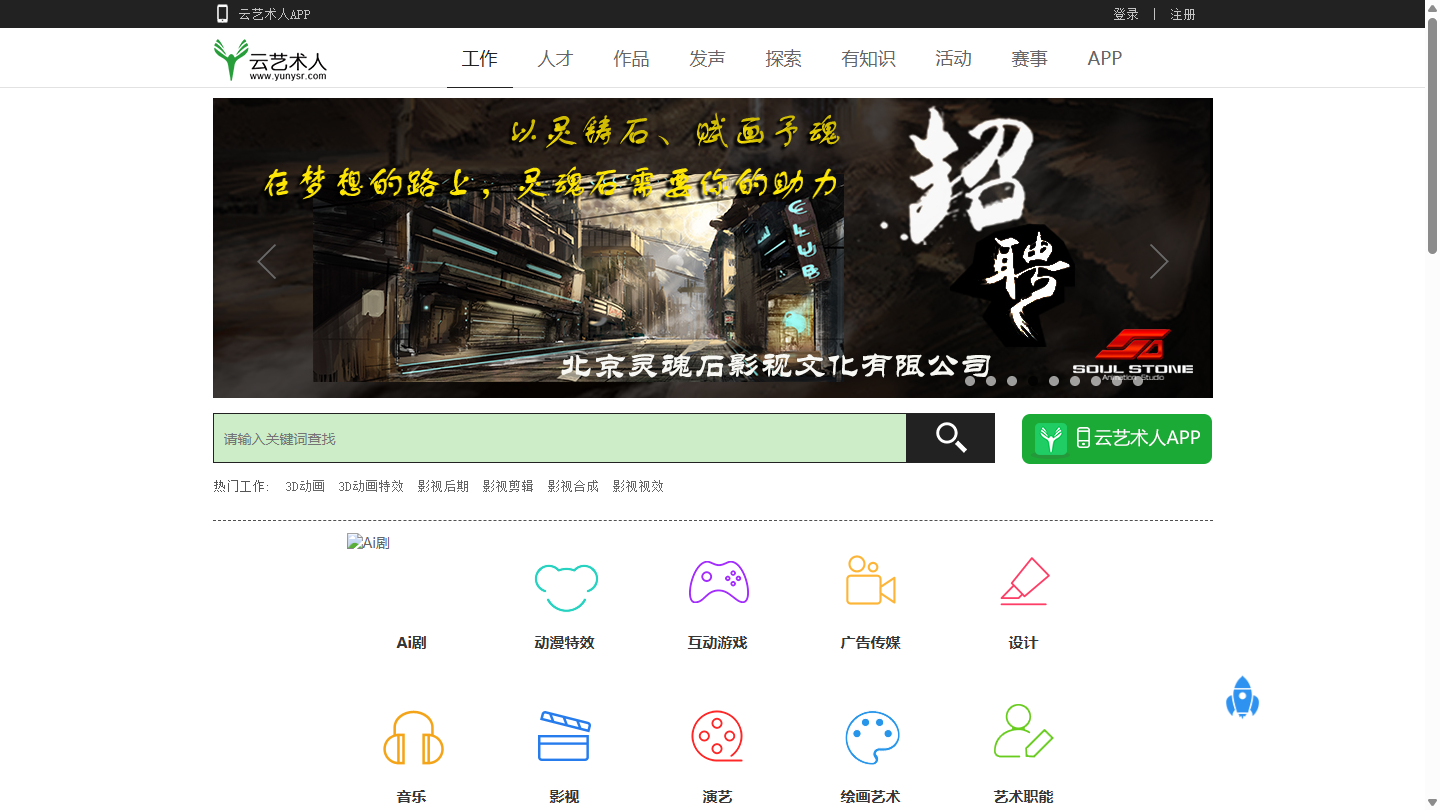This screenshot has height=810, width=1440.
Task: Click the magnifier search button
Action: point(950,438)
